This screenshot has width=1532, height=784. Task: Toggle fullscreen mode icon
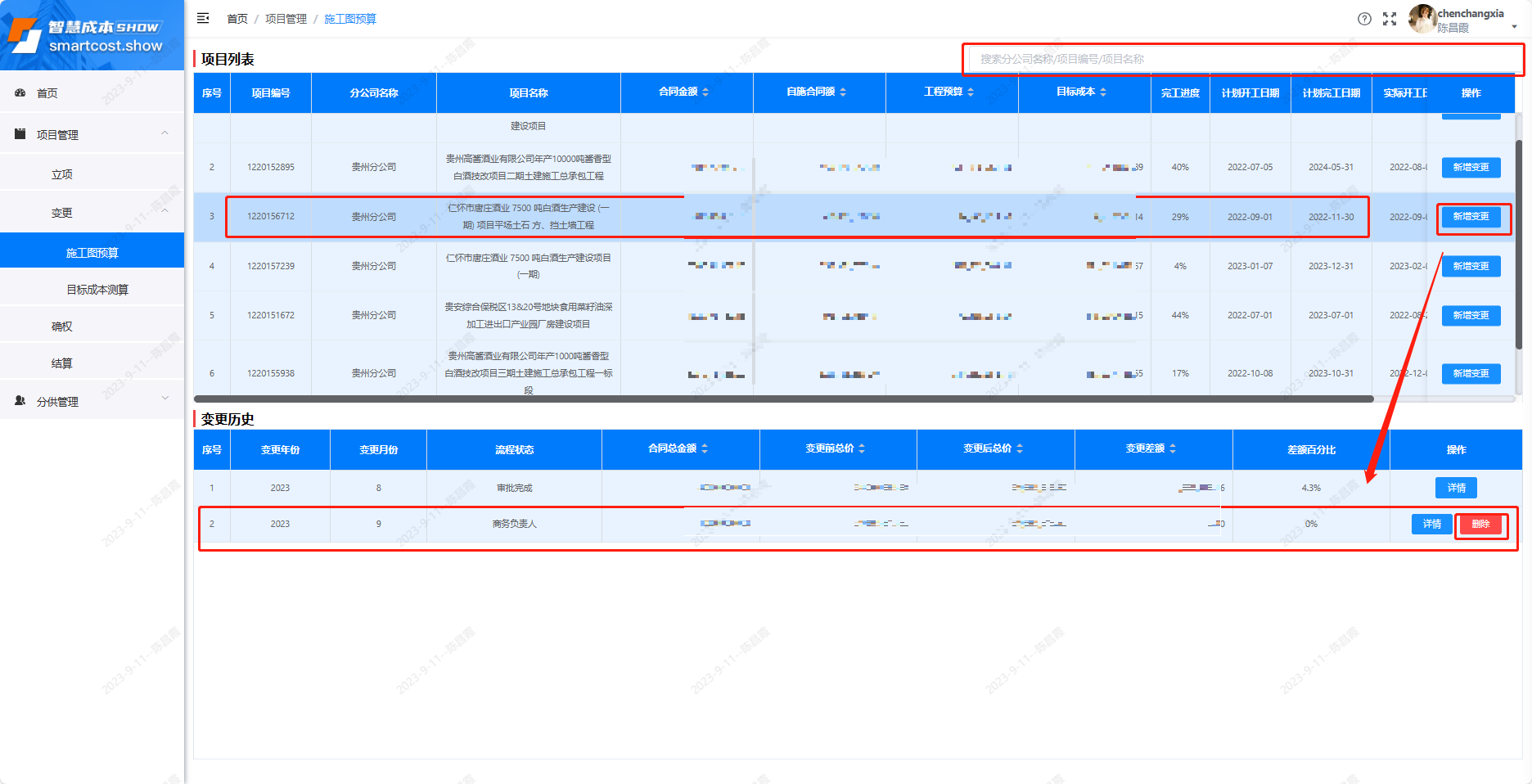pos(1390,19)
